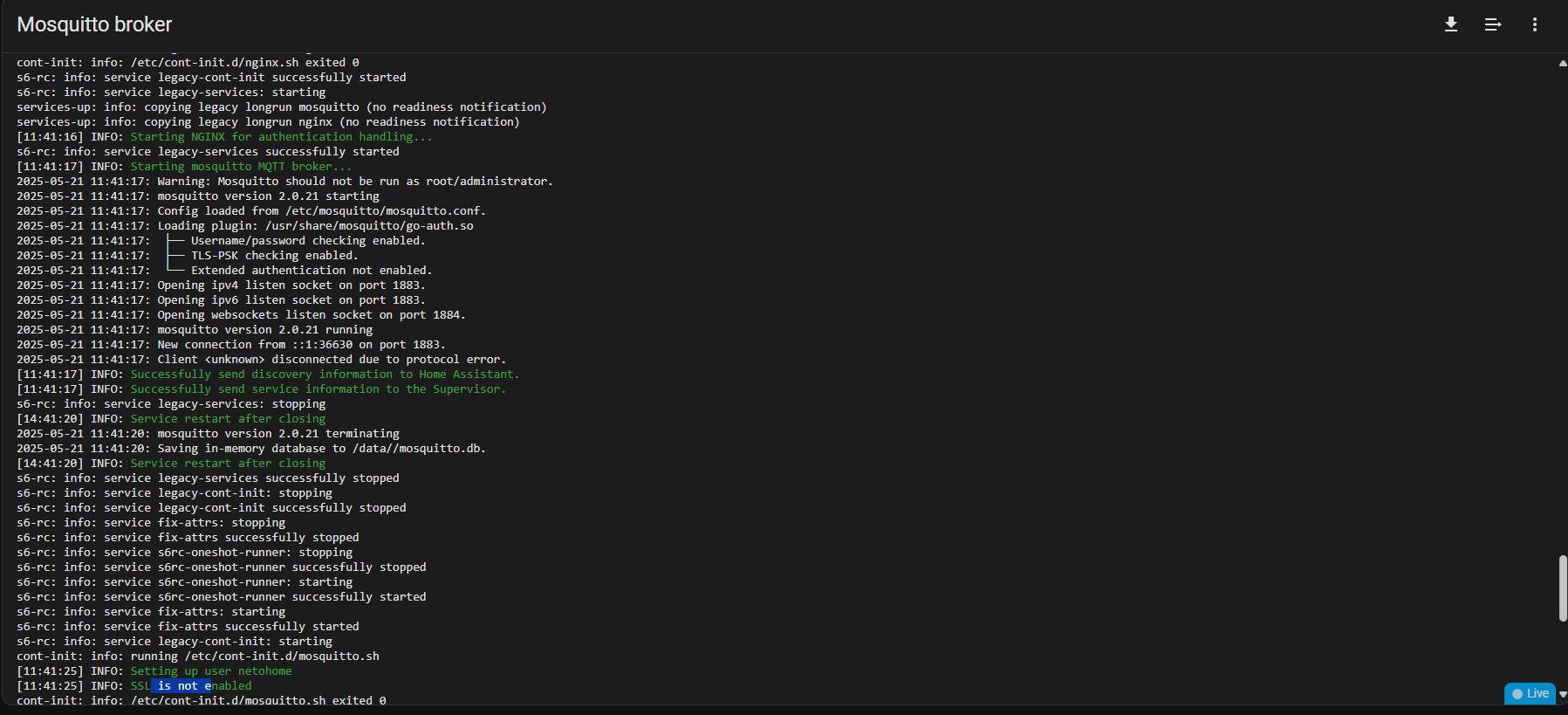Click 'Config loaded from /etc/mosquitto/mosquitto.conf.' line
This screenshot has width=1568, height=715.
(x=251, y=210)
